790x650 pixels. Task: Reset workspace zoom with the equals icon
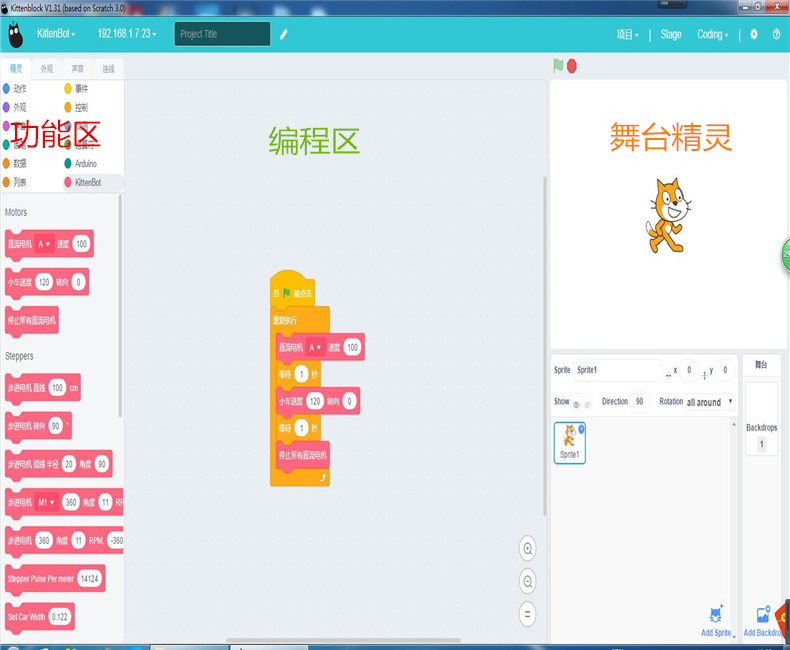528,613
